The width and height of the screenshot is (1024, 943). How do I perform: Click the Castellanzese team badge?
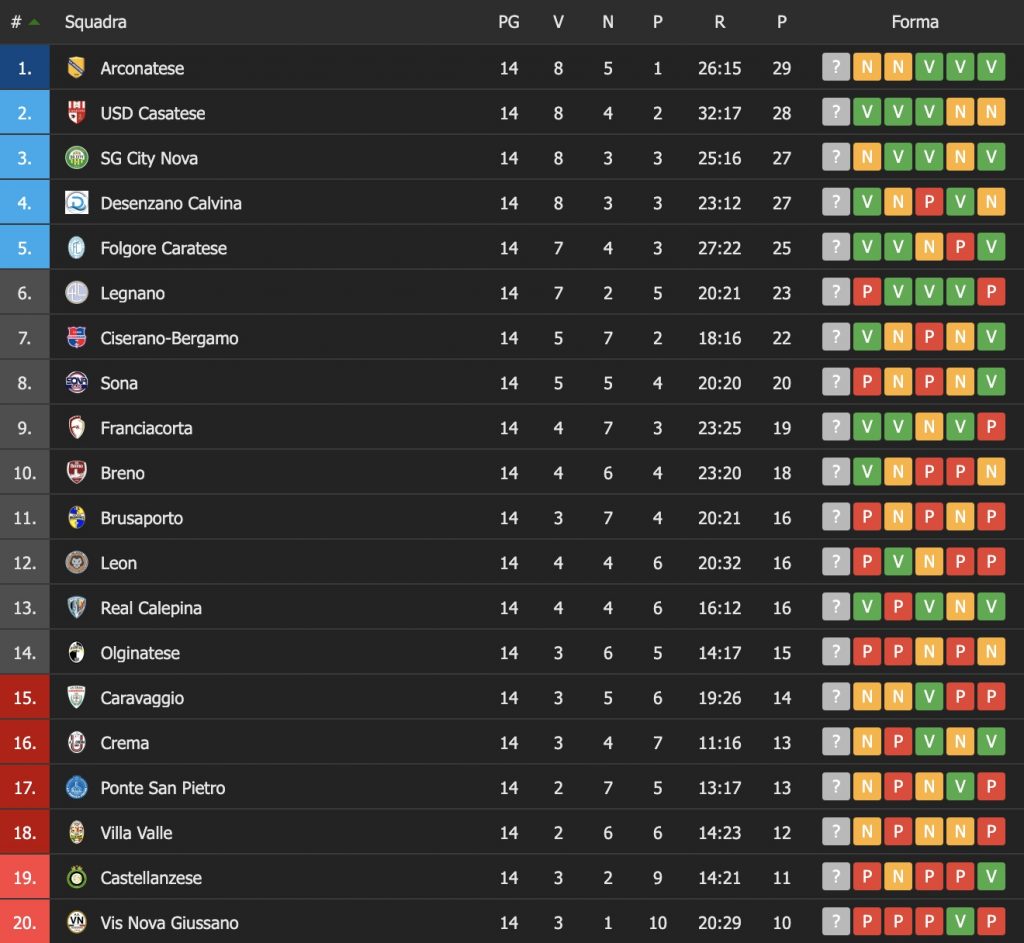pyautogui.click(x=76, y=878)
